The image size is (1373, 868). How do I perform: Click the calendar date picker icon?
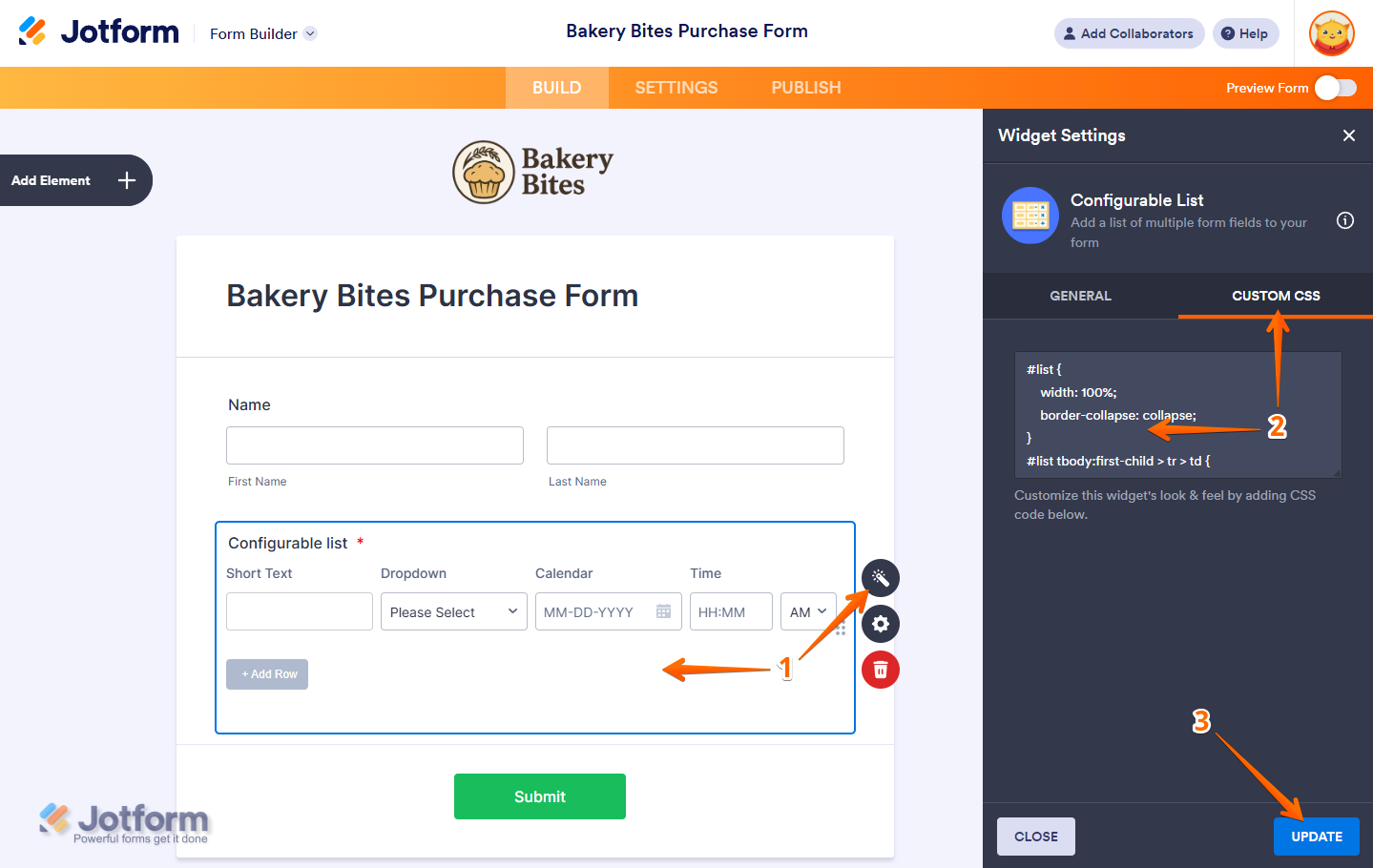pos(664,611)
